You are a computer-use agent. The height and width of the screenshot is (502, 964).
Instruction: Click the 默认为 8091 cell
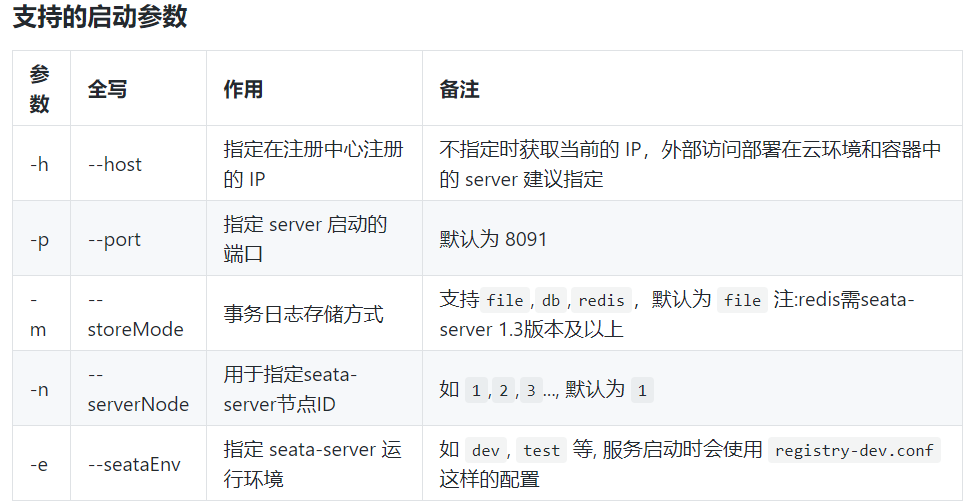(692, 238)
